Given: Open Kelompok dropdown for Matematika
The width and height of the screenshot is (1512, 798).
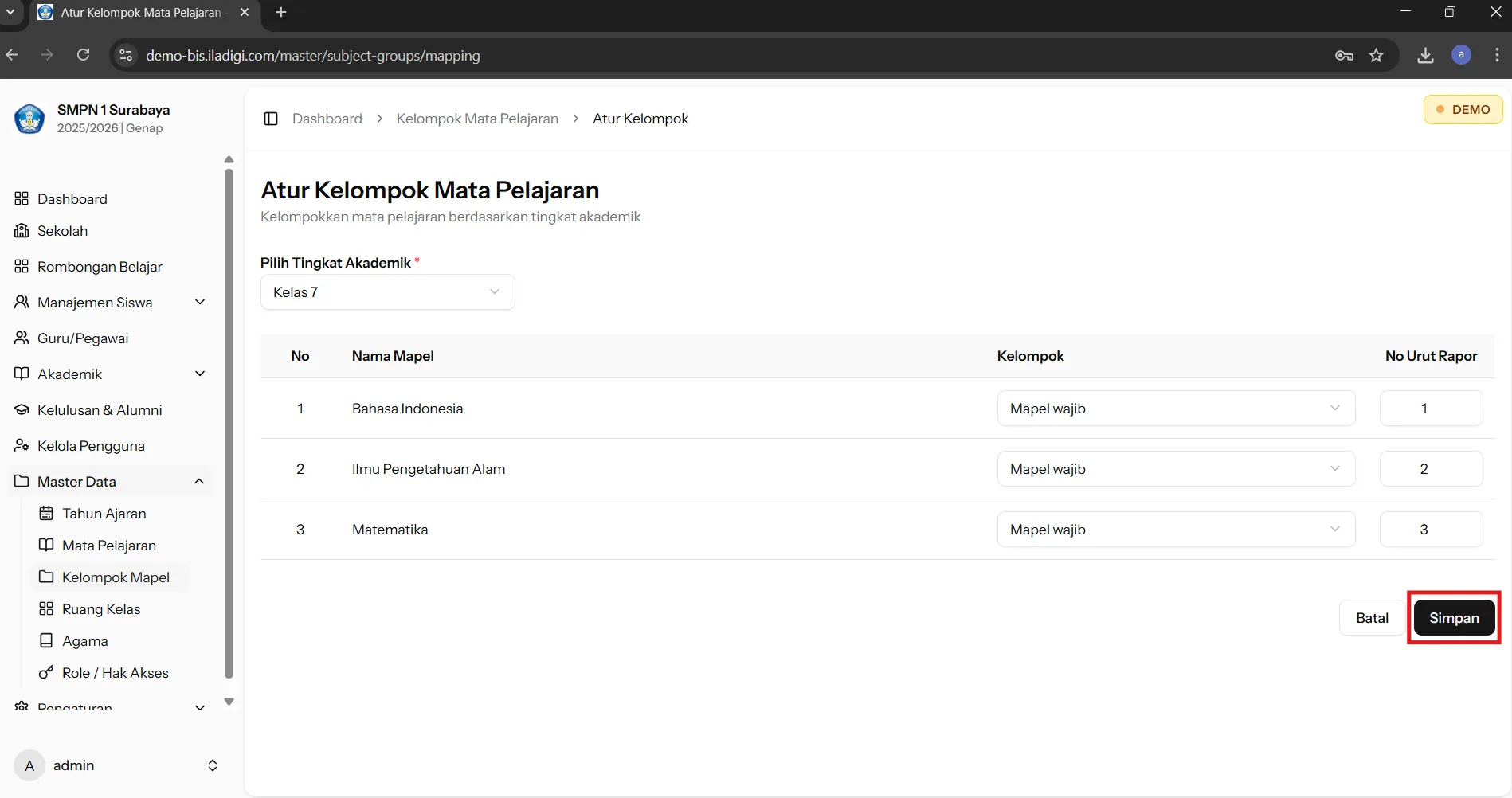Looking at the screenshot, I should [x=1176, y=530].
